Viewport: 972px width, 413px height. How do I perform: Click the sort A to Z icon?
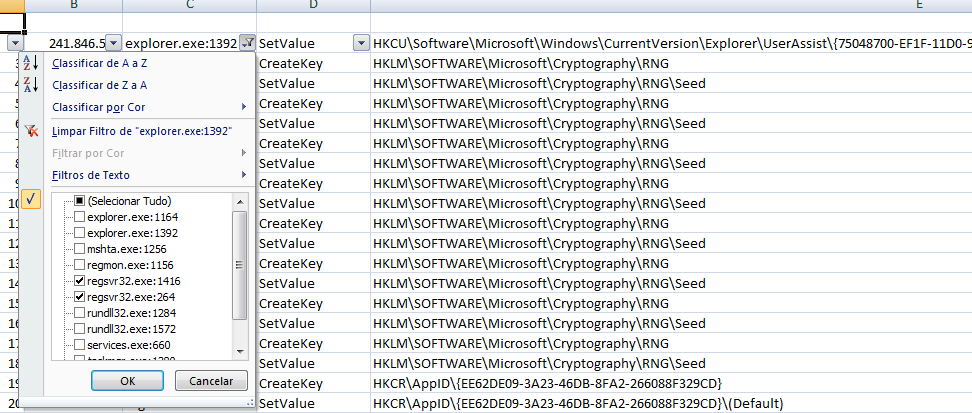point(30,64)
